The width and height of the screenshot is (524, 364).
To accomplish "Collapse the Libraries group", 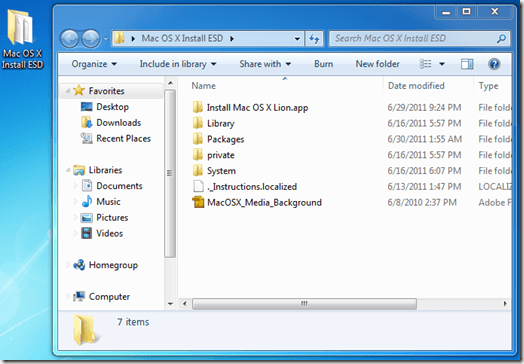I will point(68,170).
